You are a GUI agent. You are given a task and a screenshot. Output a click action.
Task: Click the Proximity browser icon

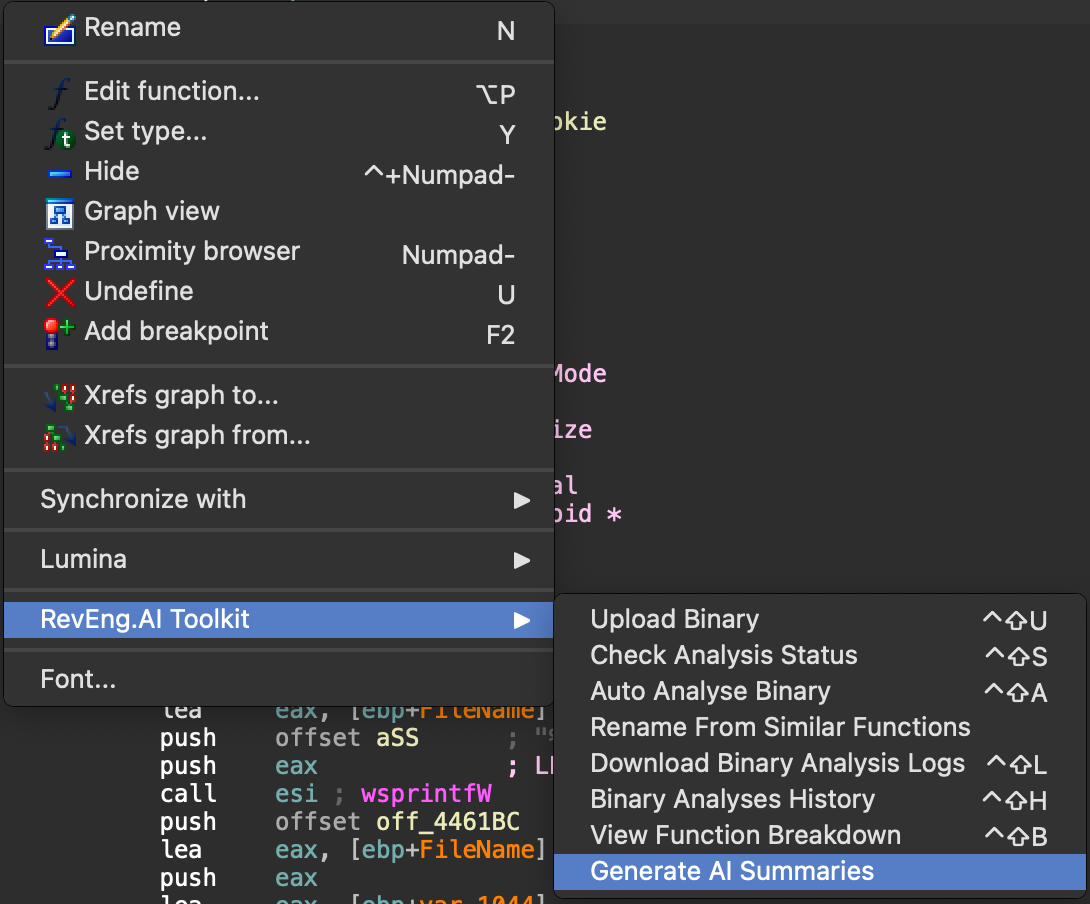point(60,253)
